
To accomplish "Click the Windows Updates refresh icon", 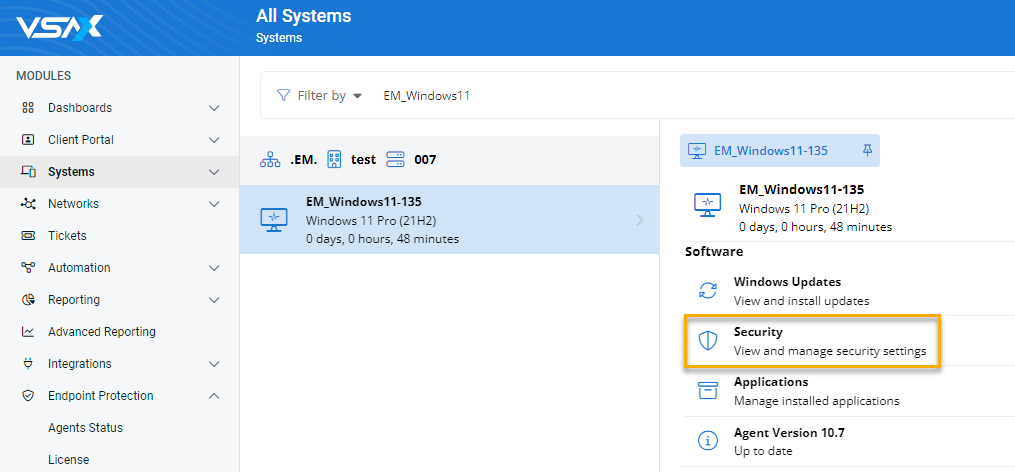I will pyautogui.click(x=708, y=291).
